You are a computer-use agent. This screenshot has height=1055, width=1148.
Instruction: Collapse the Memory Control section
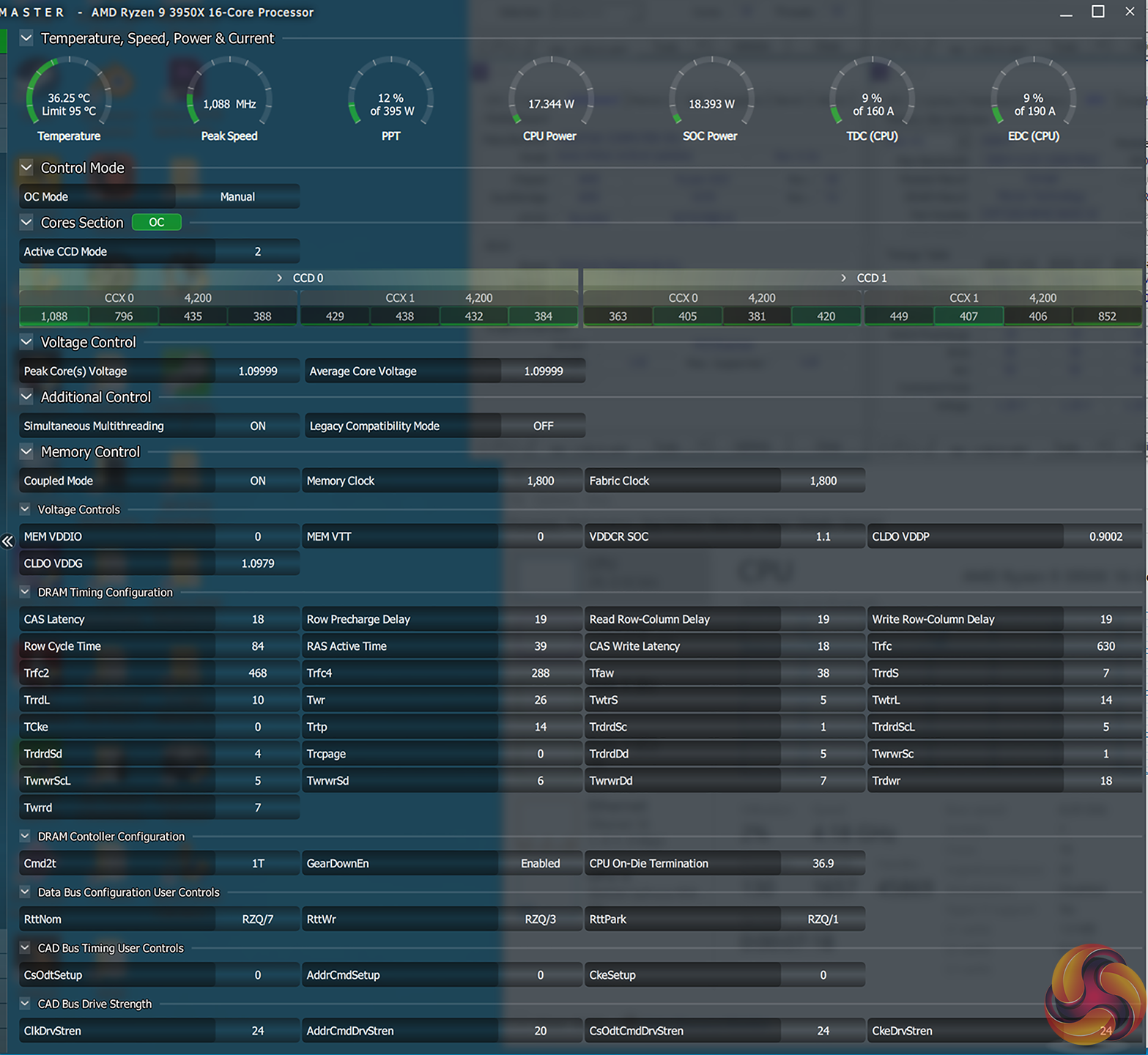click(26, 451)
